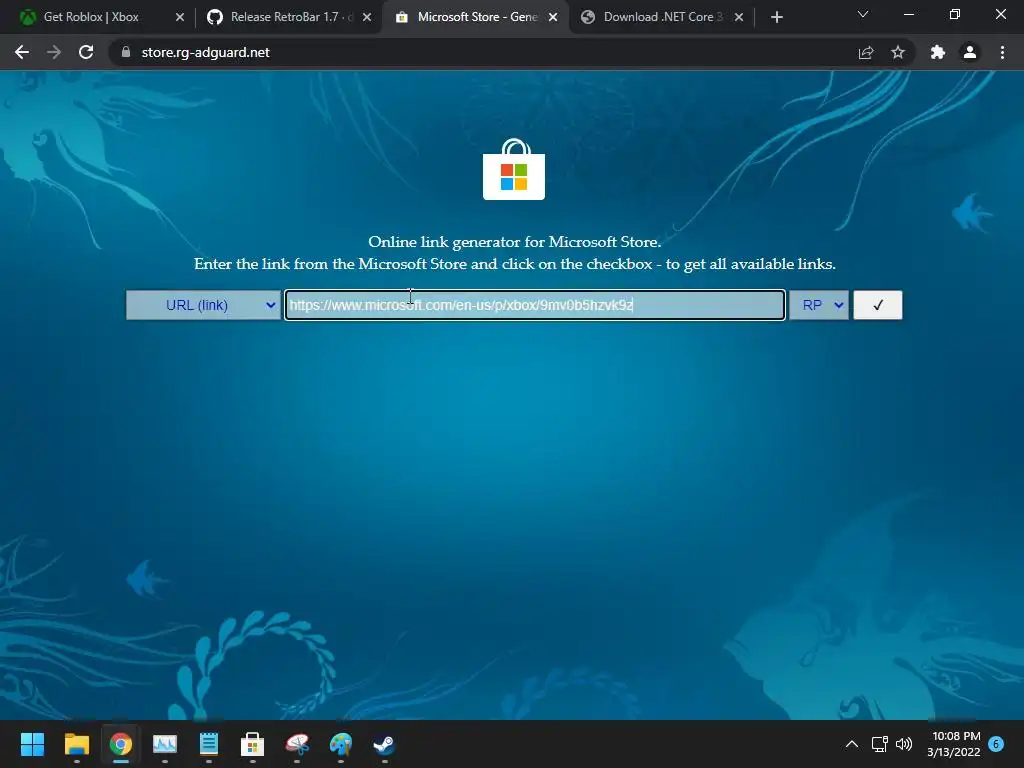The height and width of the screenshot is (768, 1024).
Task: Open the Snipping Tool taskbar icon
Action: click(x=297, y=744)
